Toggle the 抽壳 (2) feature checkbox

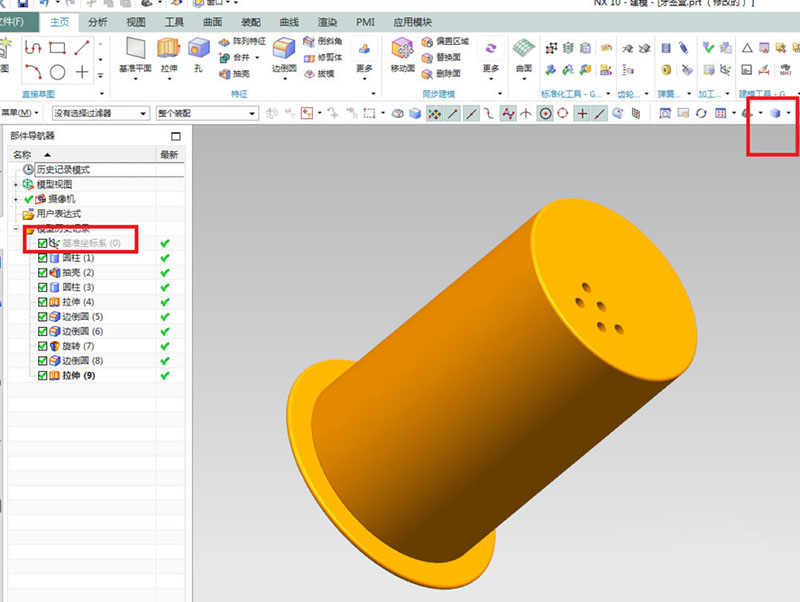point(42,273)
